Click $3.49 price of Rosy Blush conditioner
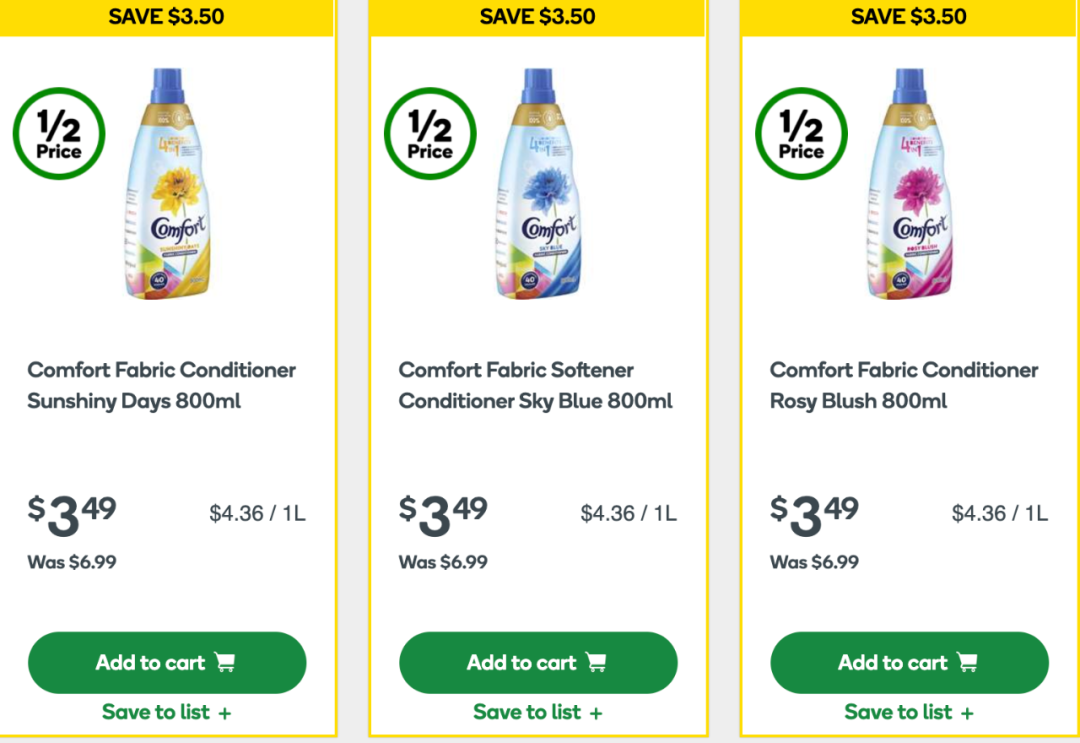The width and height of the screenshot is (1080, 743). click(814, 515)
